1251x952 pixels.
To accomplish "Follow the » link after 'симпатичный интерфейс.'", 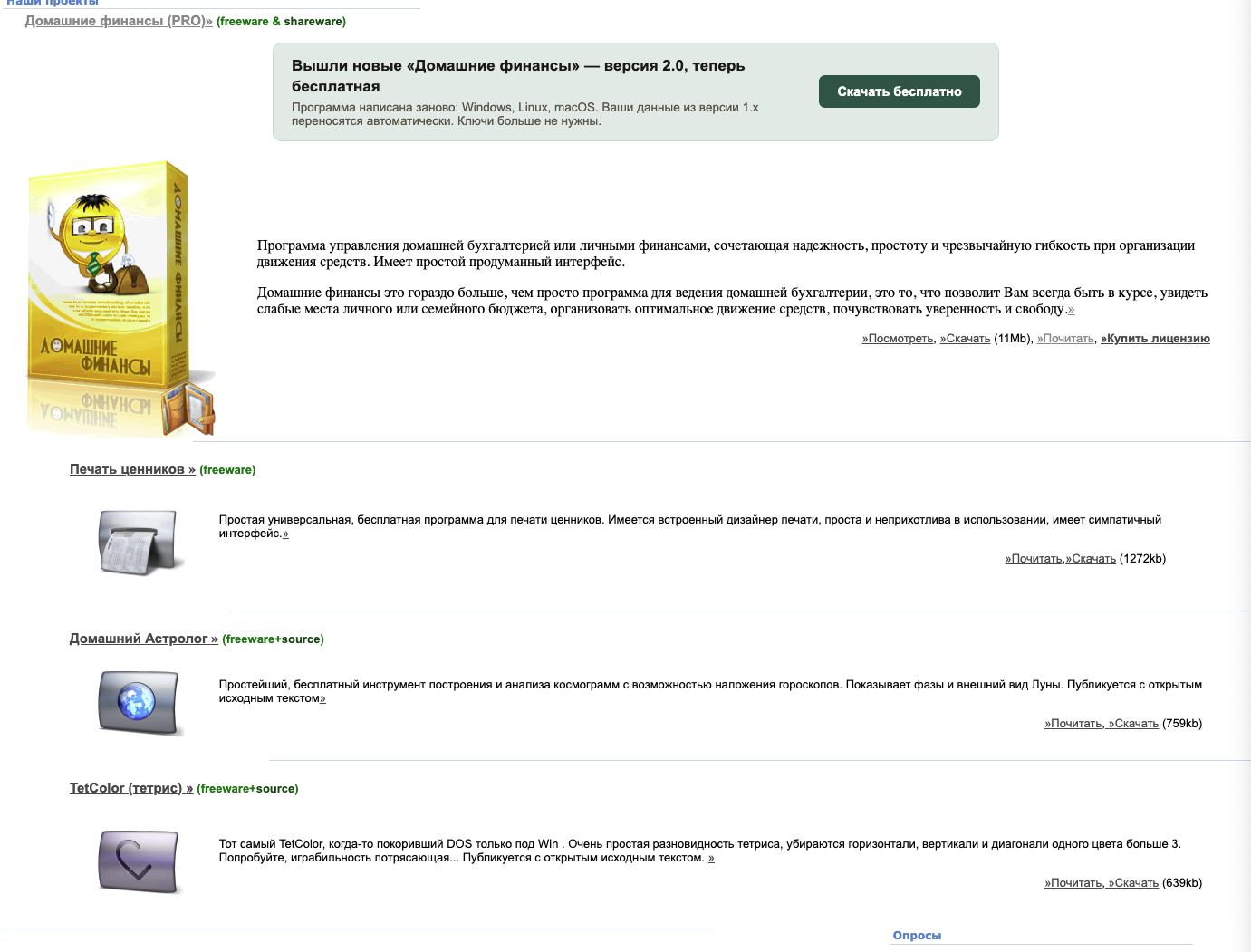I will point(285,534).
